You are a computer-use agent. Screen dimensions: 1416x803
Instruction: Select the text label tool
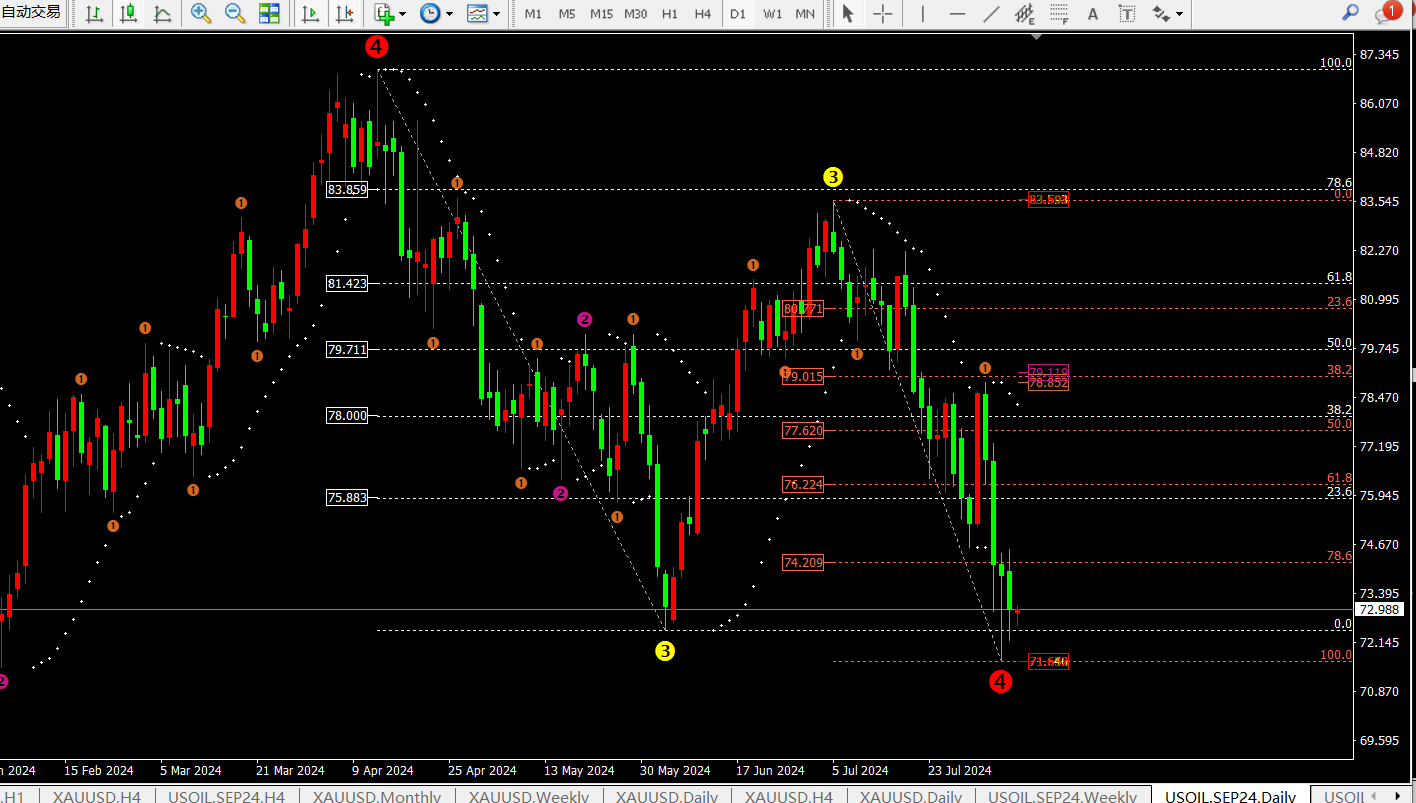[x=1127, y=14]
